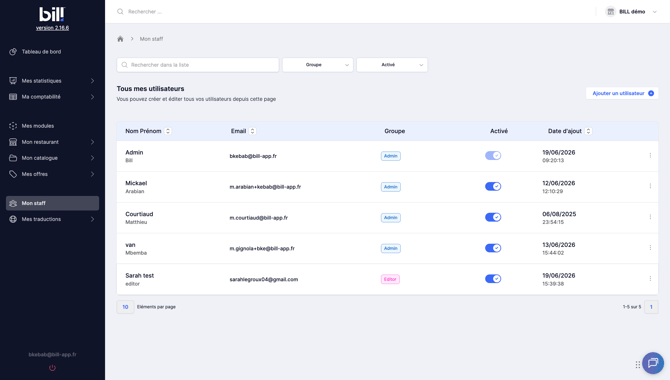Click bkebab@bill-app.fr at sidebar bottom
The image size is (670, 380).
coord(52,354)
